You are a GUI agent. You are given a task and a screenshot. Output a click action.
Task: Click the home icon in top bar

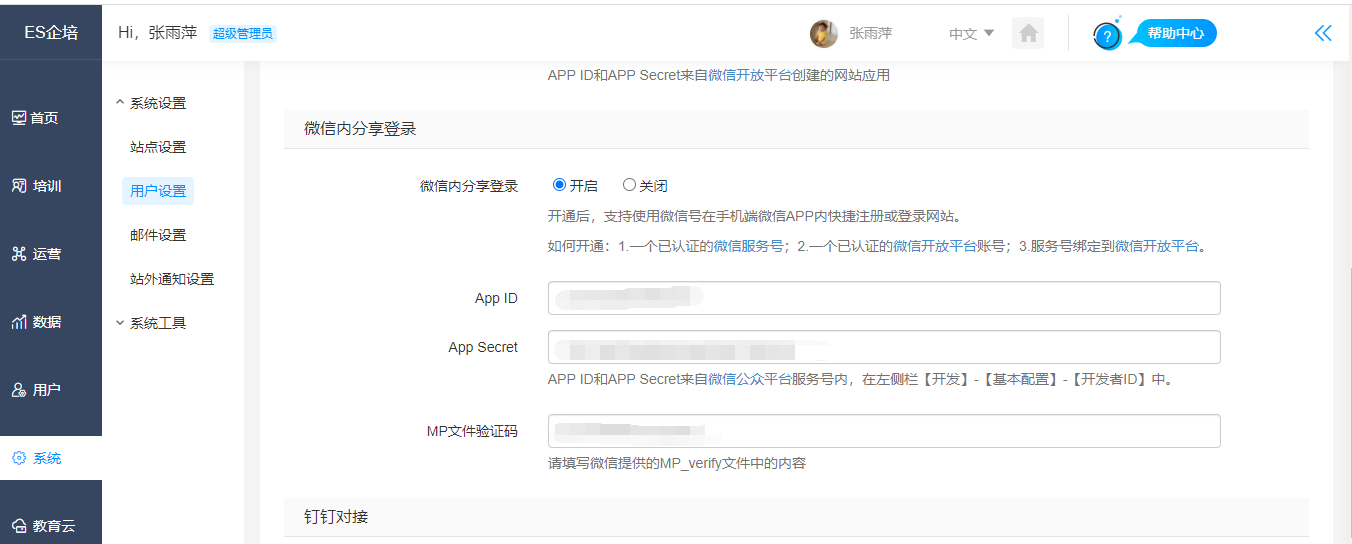pyautogui.click(x=1028, y=34)
